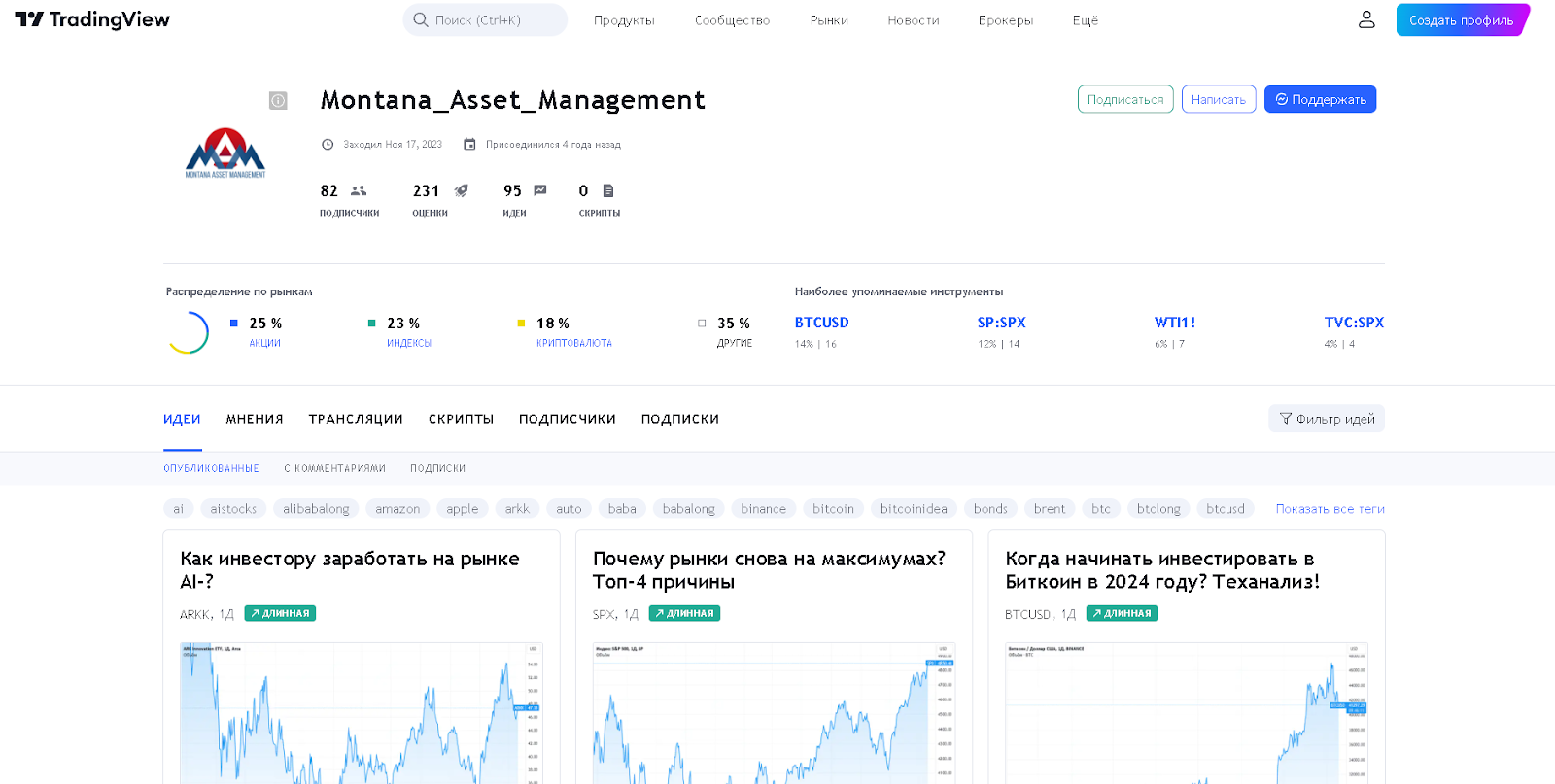
Task: Click the ideas chart icon next to 95
Action: (540, 190)
